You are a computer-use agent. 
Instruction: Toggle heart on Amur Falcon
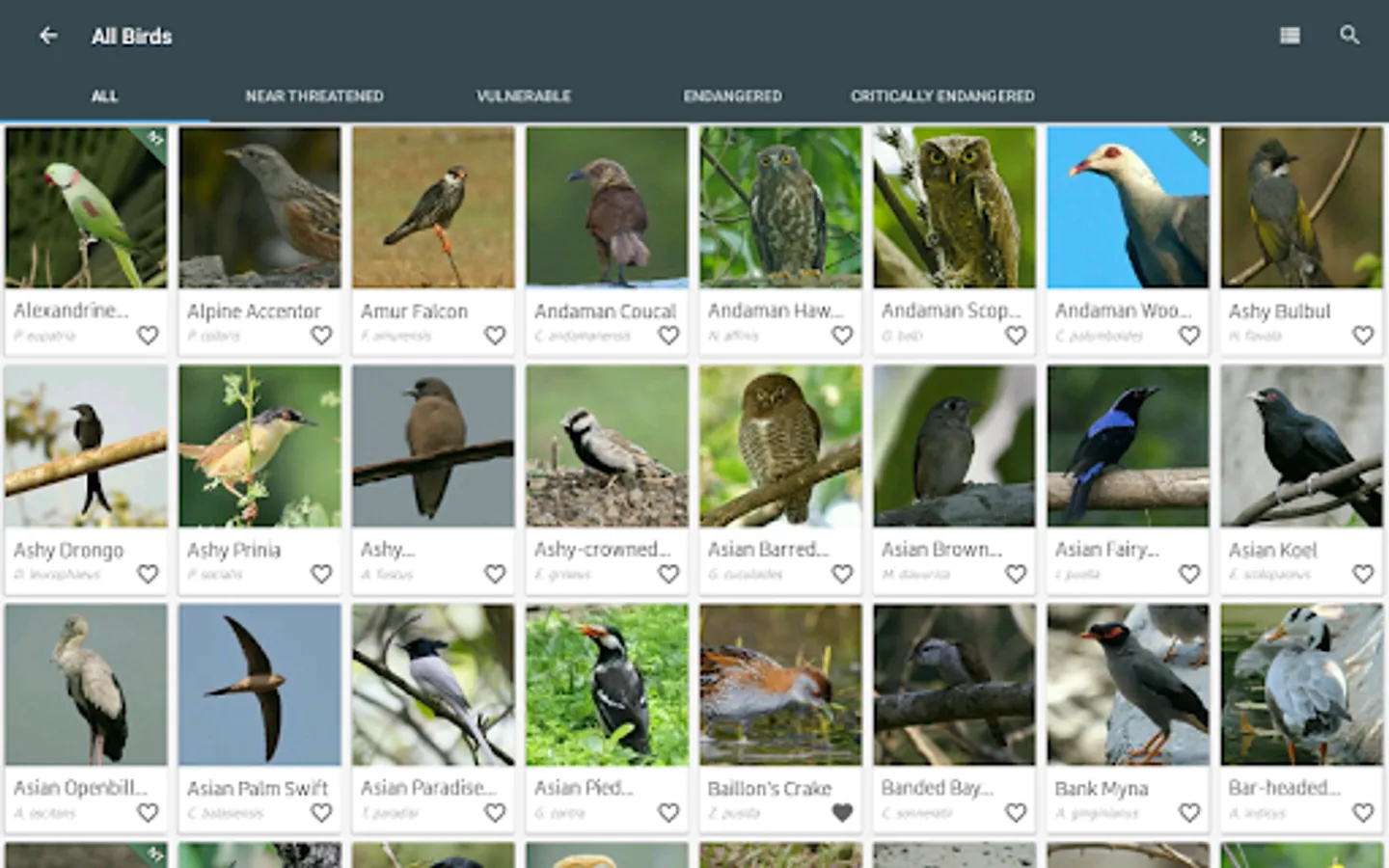(x=495, y=336)
